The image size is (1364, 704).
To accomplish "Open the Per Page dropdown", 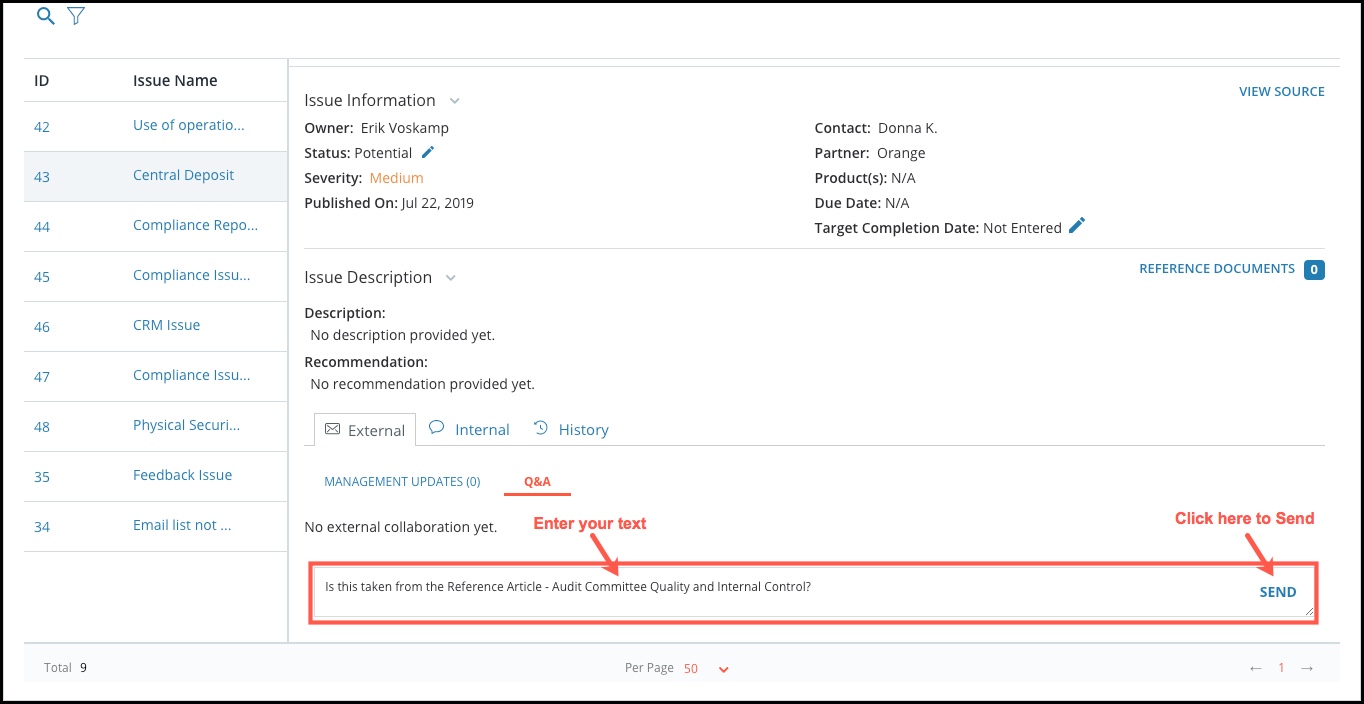I will (x=706, y=668).
